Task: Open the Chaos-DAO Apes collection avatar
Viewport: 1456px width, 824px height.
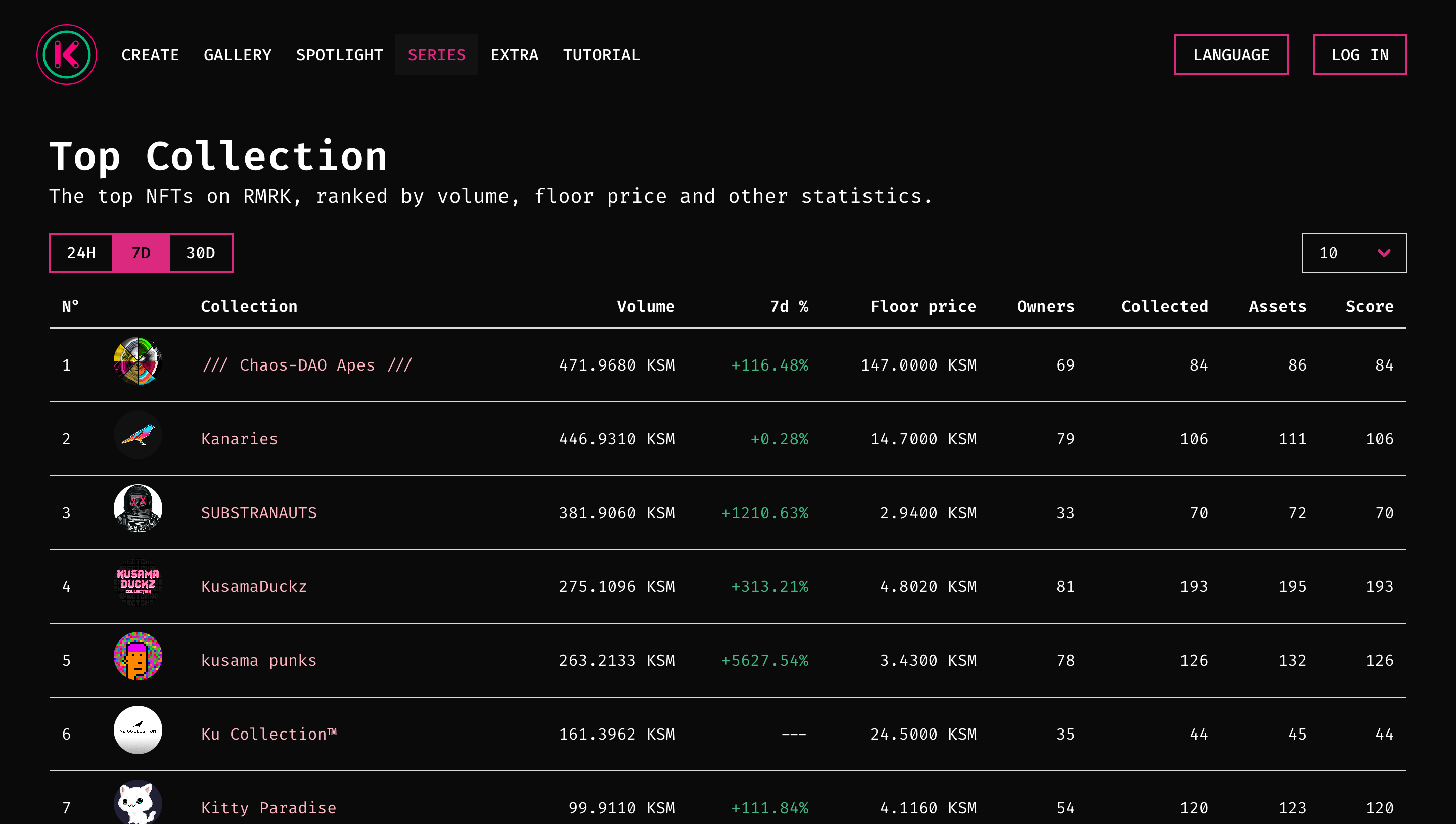Action: (138, 361)
